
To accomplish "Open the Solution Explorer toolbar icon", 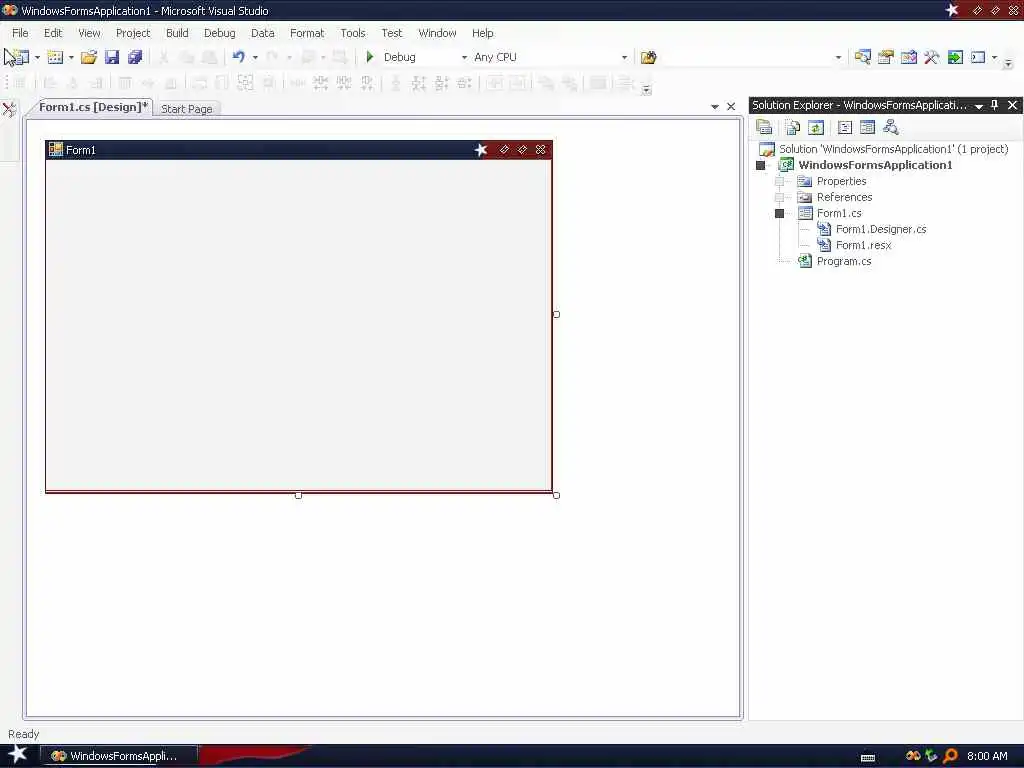I will (x=862, y=57).
